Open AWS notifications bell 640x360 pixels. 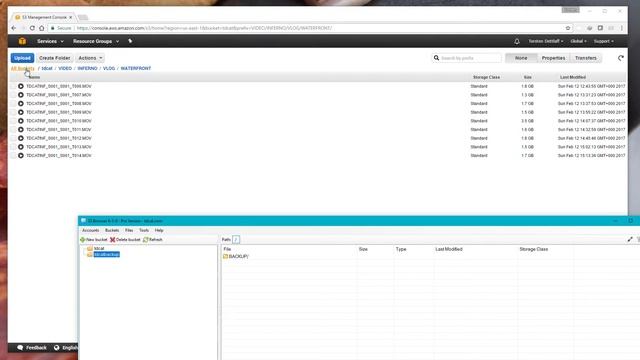517,41
